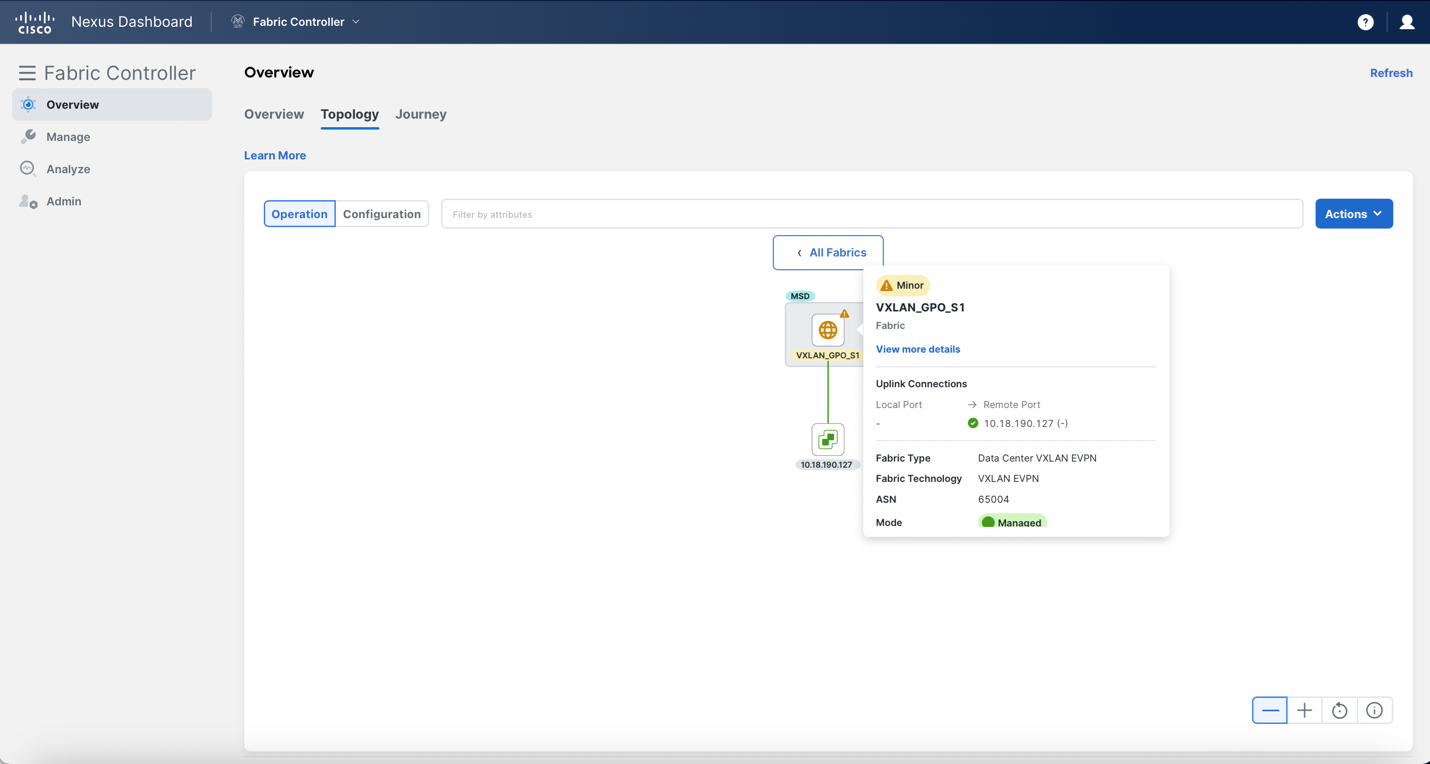Image resolution: width=1430 pixels, height=764 pixels.
Task: Toggle the hamburger navigation menu
Action: pyautogui.click(x=27, y=73)
